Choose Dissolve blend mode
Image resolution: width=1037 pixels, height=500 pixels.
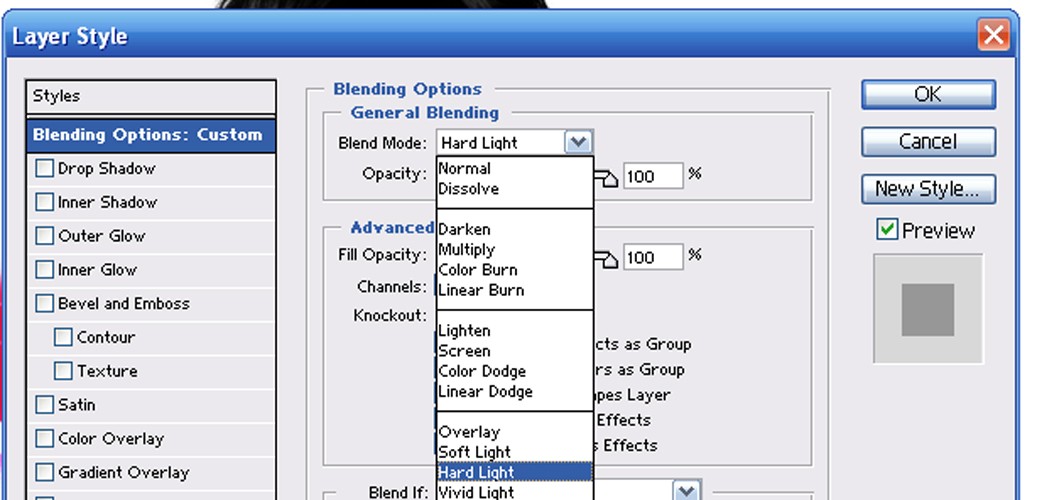[514, 188]
